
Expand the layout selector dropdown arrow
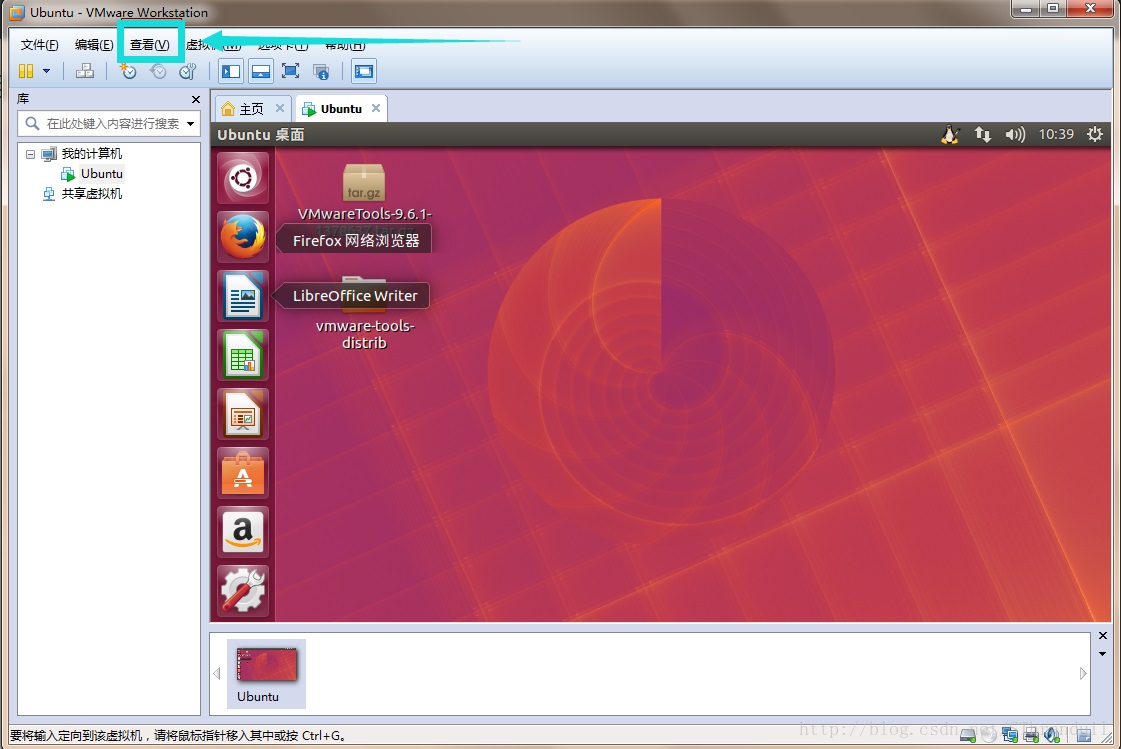coord(44,71)
